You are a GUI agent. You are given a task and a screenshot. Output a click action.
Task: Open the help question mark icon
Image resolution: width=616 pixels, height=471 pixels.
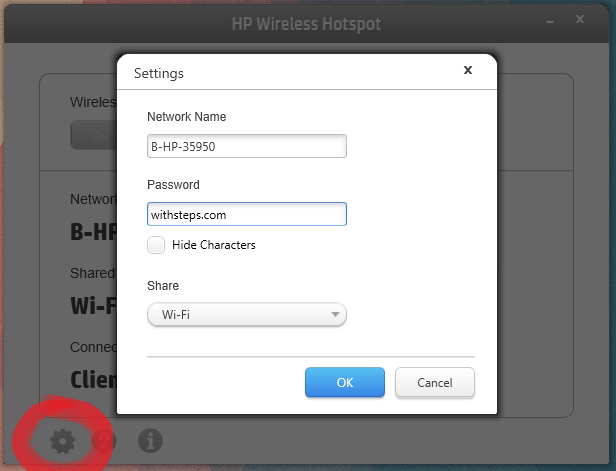click(x=104, y=441)
